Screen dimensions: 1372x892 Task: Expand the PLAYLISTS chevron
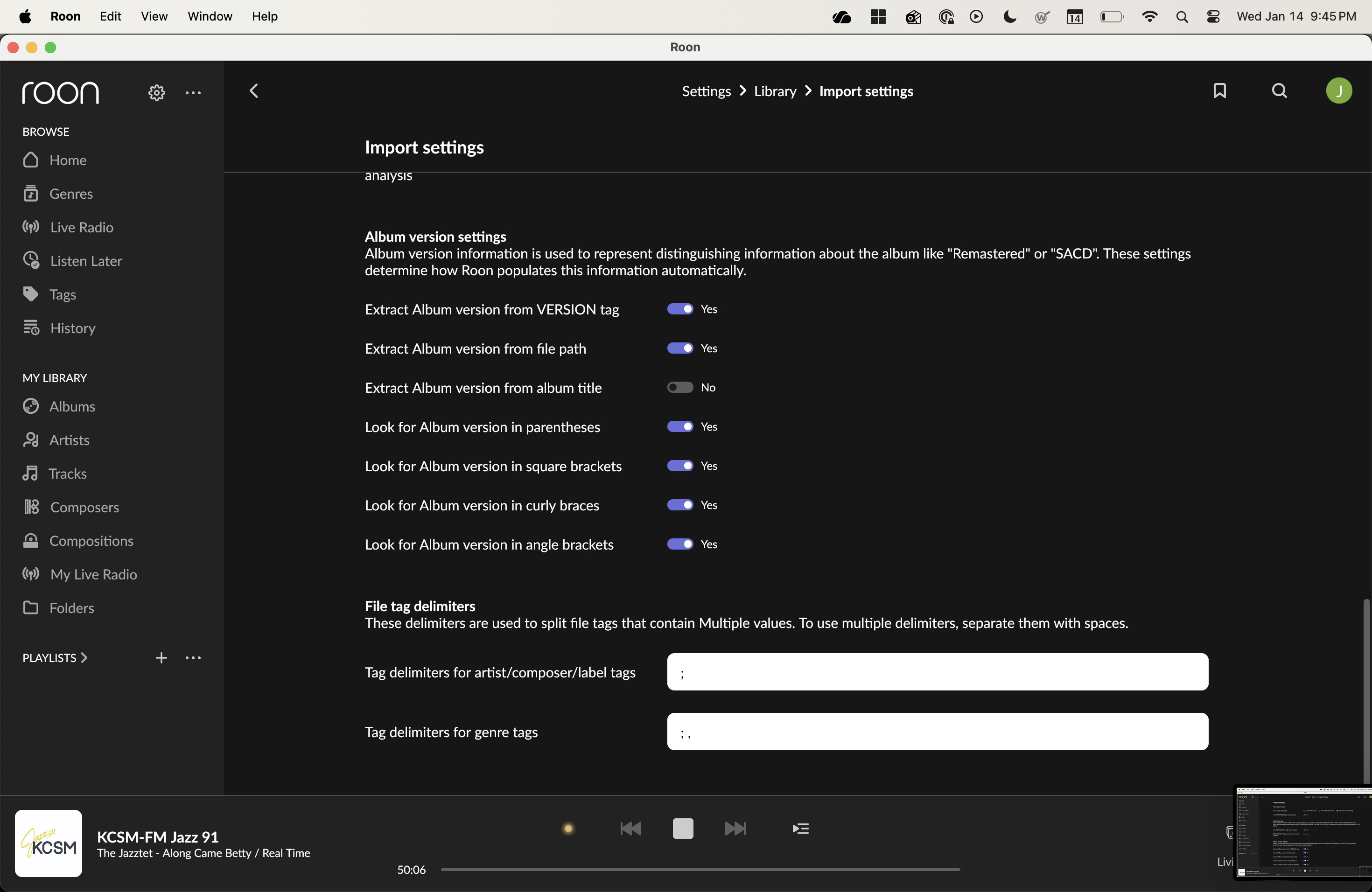point(84,657)
